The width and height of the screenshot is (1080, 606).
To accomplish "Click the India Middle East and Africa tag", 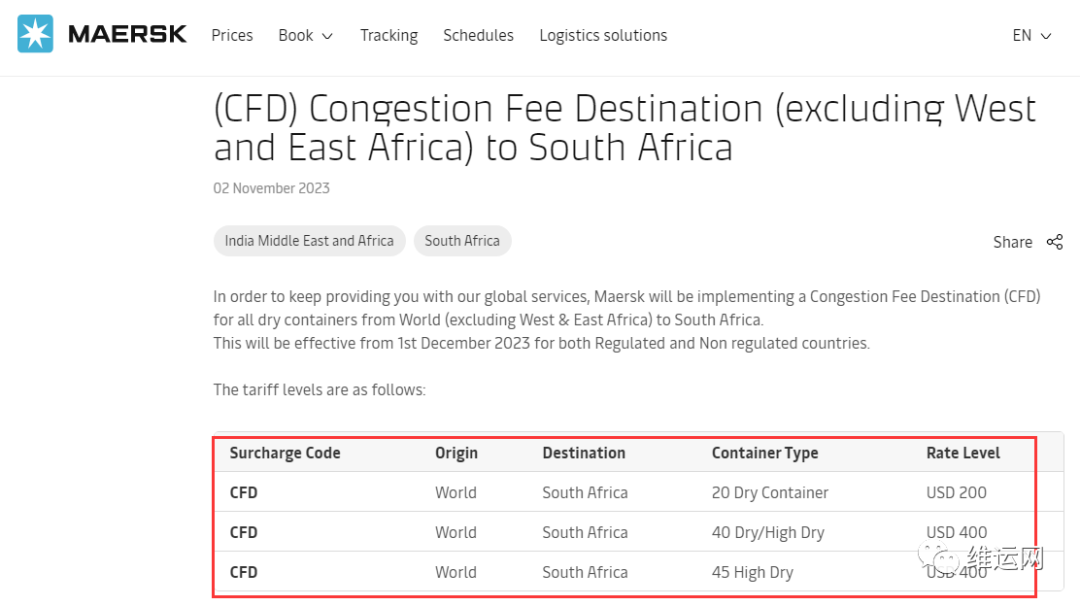I will click(309, 241).
